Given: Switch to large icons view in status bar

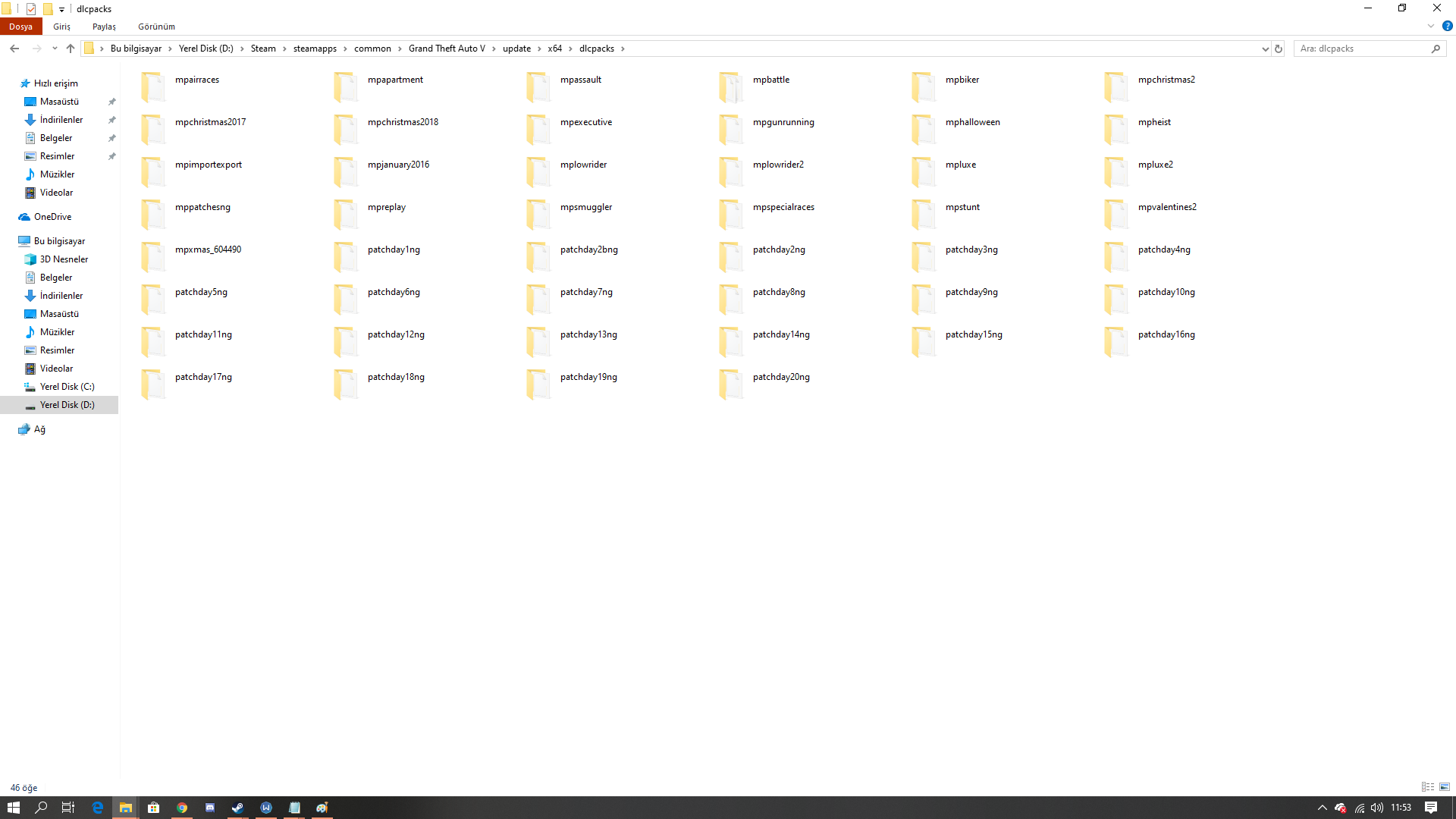Looking at the screenshot, I should click(1445, 787).
